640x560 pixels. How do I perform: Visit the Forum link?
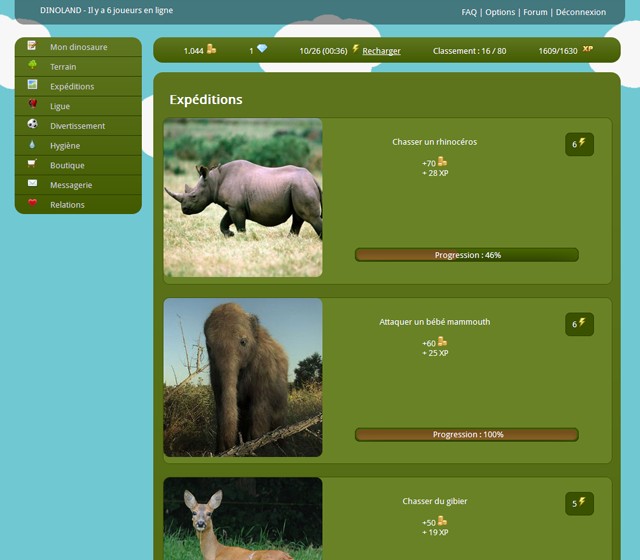[x=535, y=12]
